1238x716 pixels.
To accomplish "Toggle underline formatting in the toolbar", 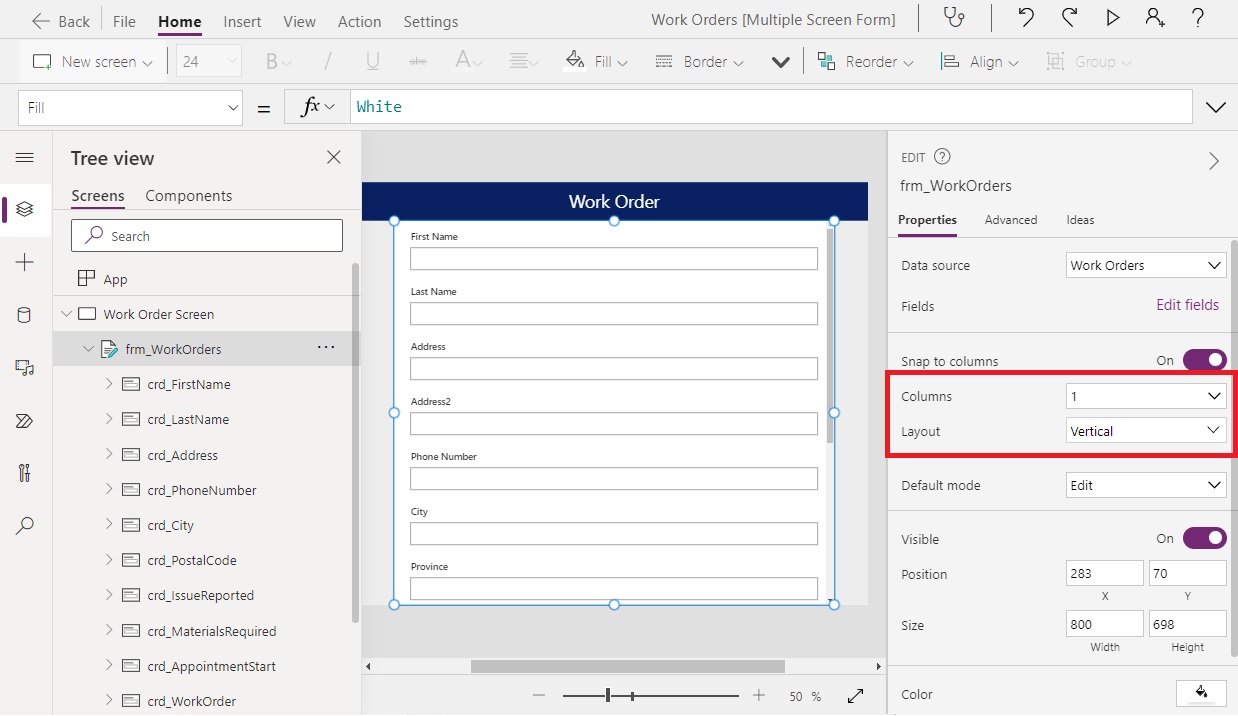I will 372,61.
